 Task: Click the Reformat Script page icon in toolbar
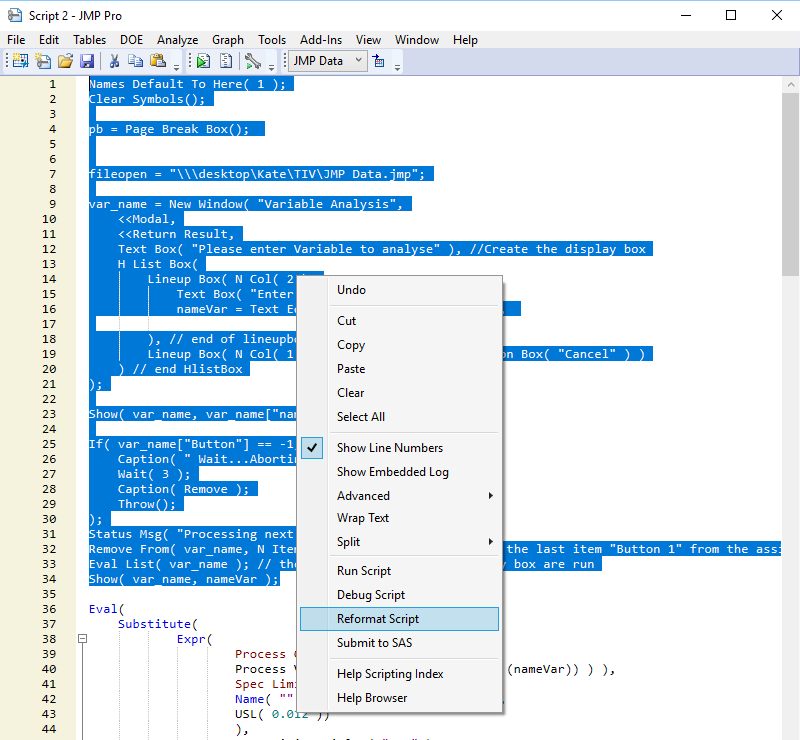tap(226, 61)
